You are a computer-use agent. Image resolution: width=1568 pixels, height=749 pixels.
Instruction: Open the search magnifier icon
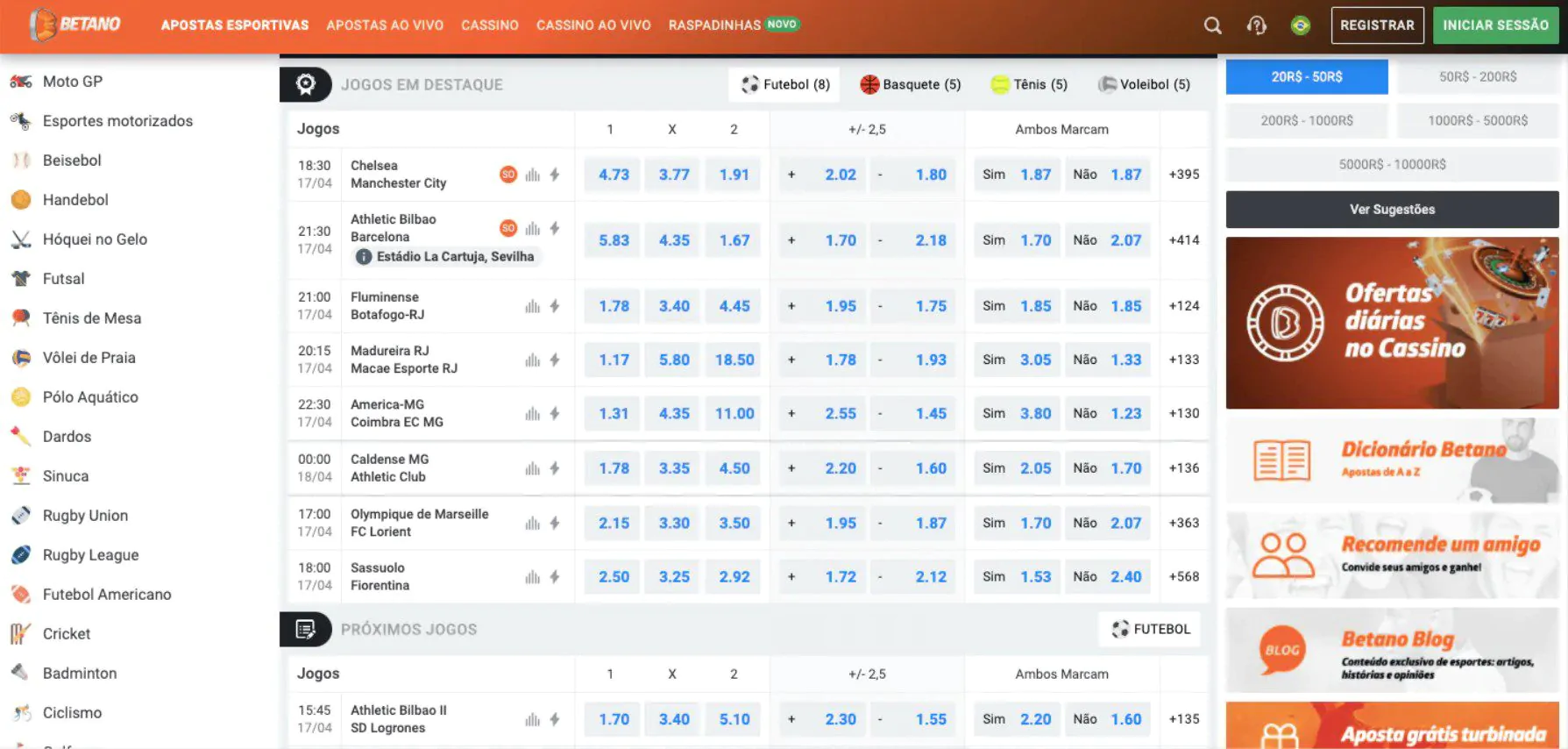[x=1212, y=25]
